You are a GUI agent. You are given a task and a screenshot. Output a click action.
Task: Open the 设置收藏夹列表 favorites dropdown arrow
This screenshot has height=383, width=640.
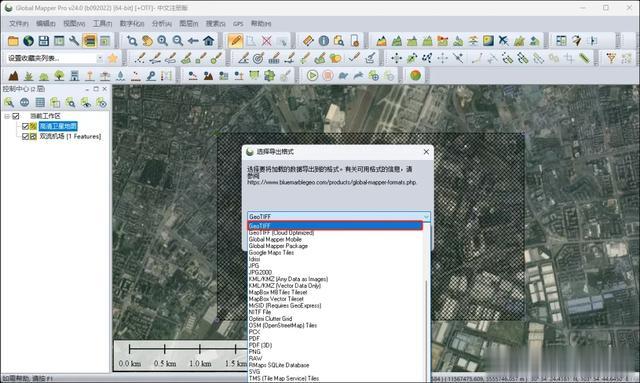coord(100,58)
